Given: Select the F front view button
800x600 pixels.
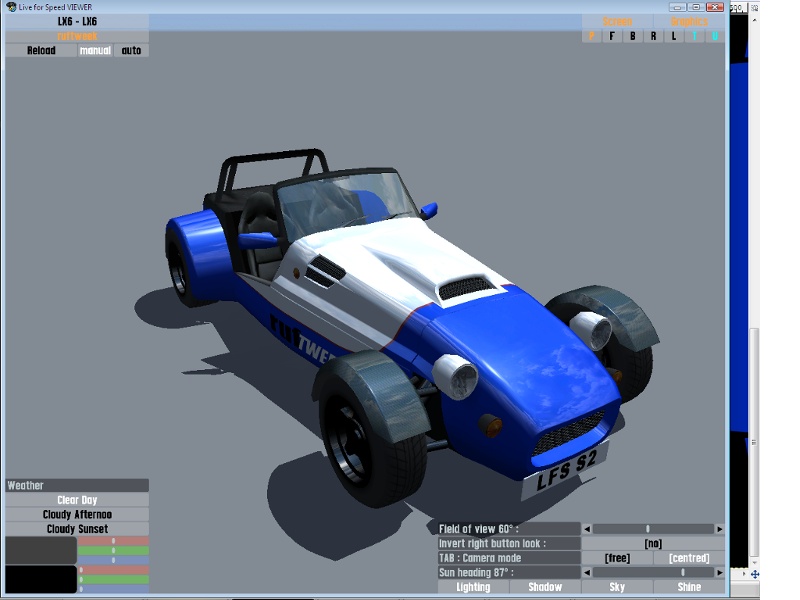Looking at the screenshot, I should (611, 36).
